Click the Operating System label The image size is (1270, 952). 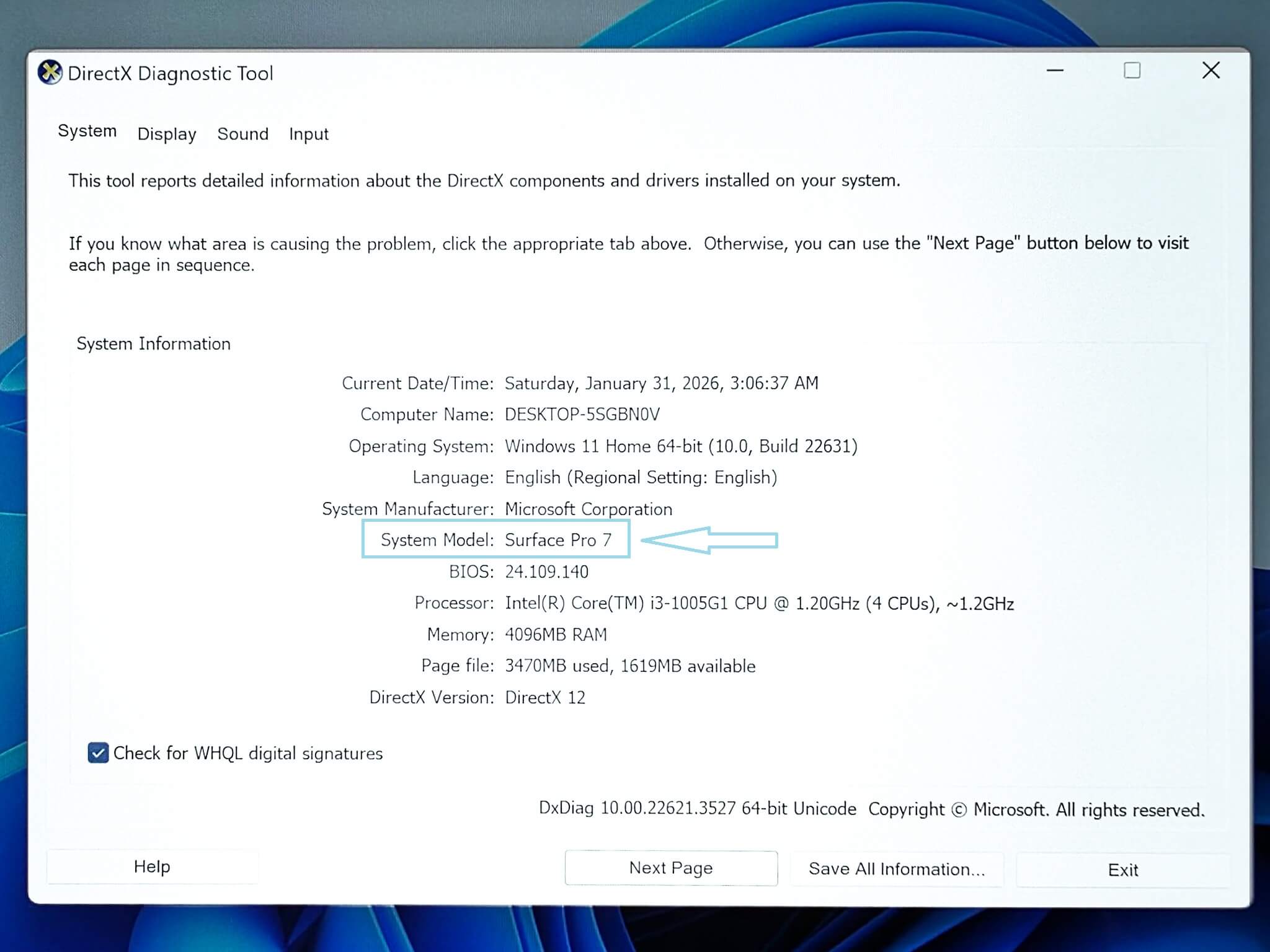click(422, 446)
